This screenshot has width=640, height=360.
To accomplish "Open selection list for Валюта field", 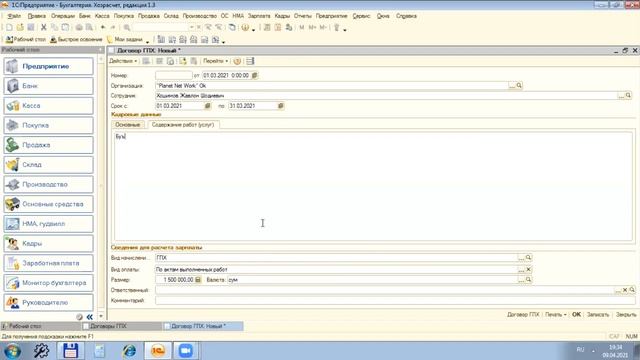I will (x=521, y=280).
